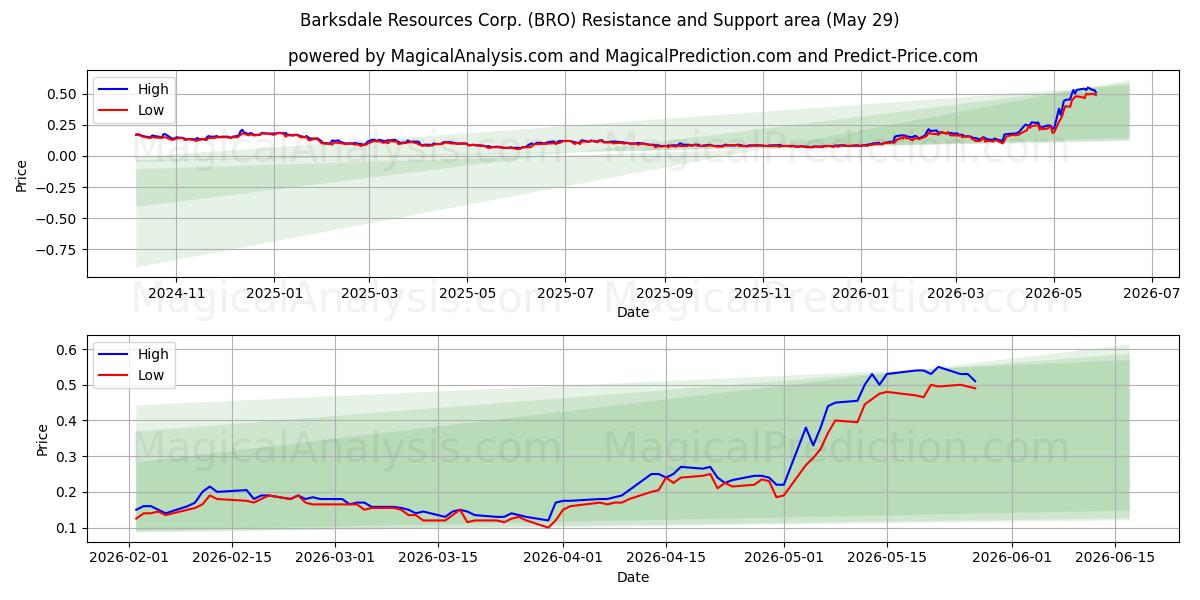Click the 0.6 price tick on bottom chart

coord(67,350)
